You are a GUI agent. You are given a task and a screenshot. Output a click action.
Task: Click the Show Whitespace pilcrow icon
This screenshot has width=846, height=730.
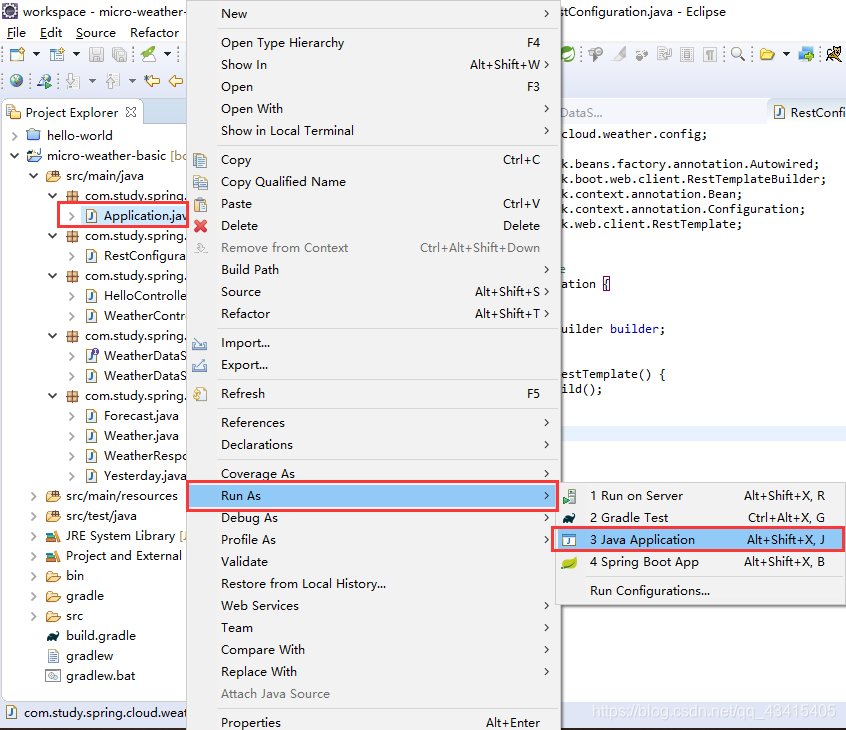(x=710, y=54)
